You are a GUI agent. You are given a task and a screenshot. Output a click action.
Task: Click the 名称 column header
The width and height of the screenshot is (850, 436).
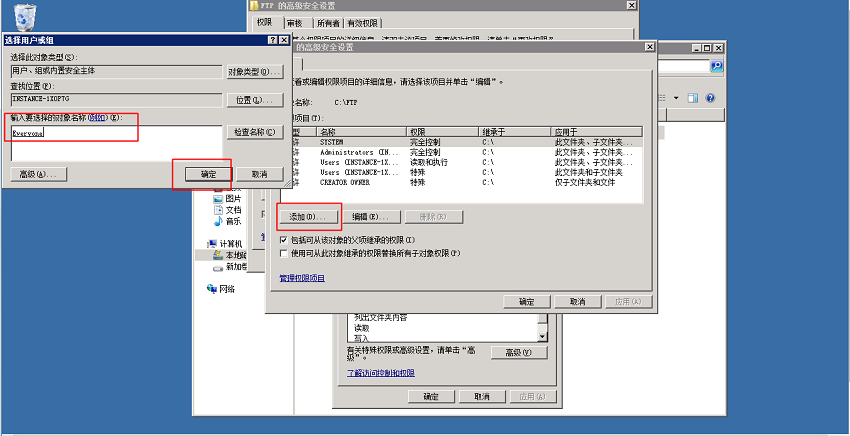click(x=361, y=132)
